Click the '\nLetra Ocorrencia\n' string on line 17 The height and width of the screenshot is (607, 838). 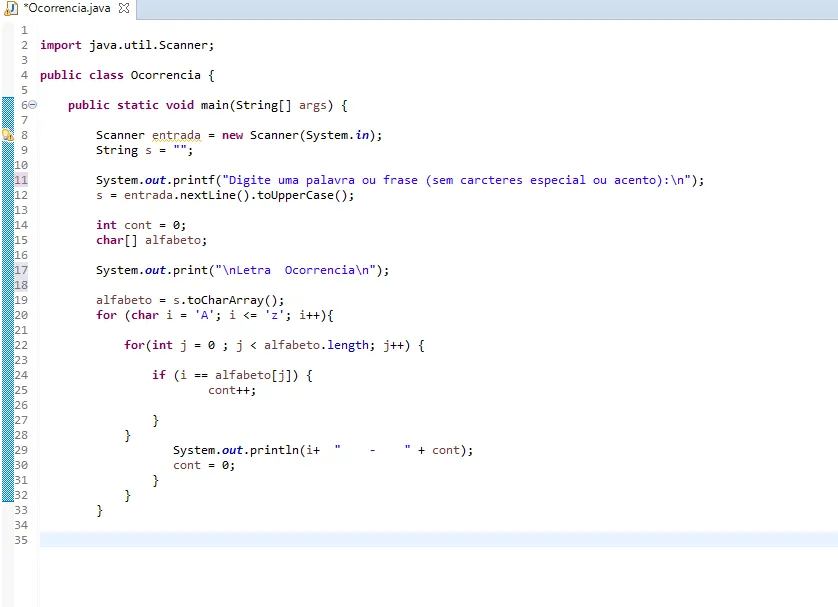(295, 270)
